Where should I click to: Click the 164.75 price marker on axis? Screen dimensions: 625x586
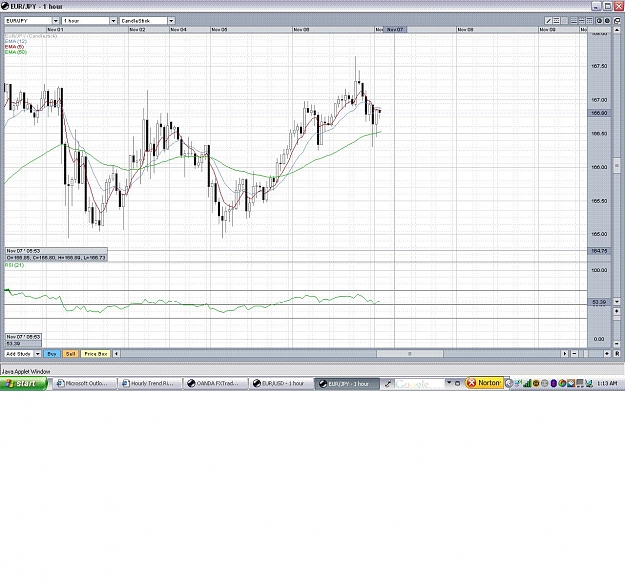point(599,251)
